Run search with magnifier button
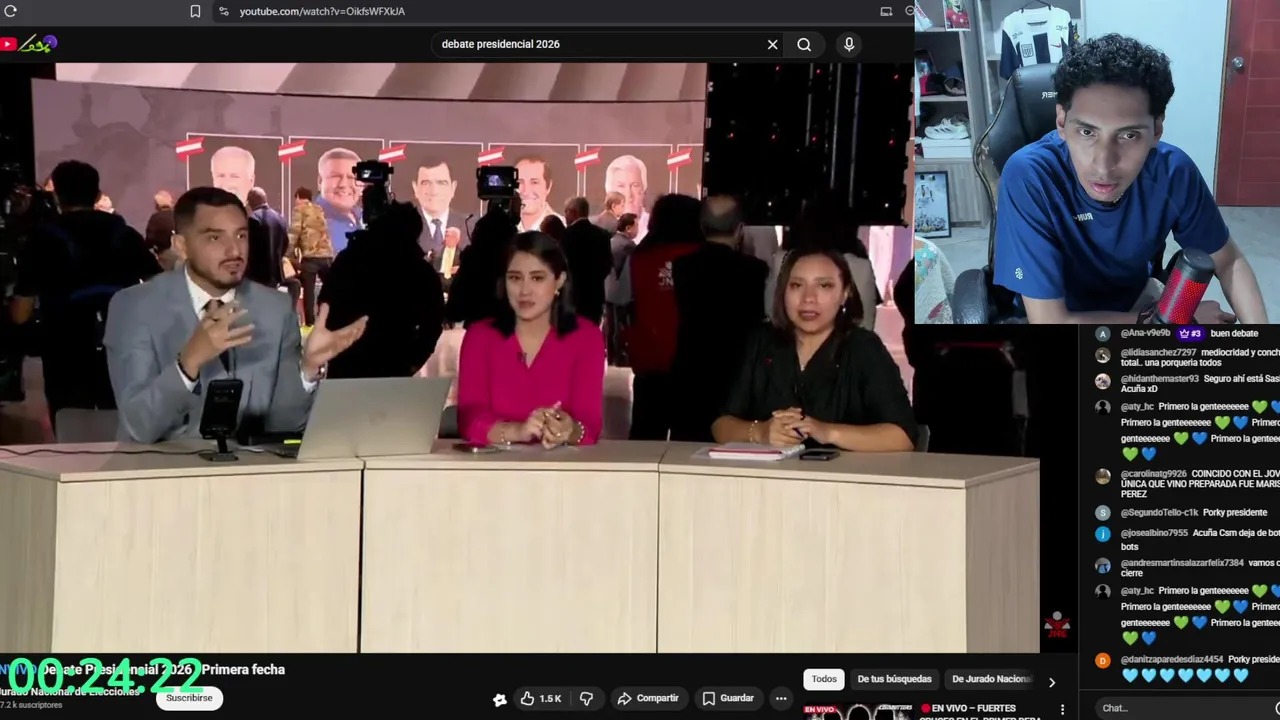1280x720 pixels. click(x=804, y=44)
